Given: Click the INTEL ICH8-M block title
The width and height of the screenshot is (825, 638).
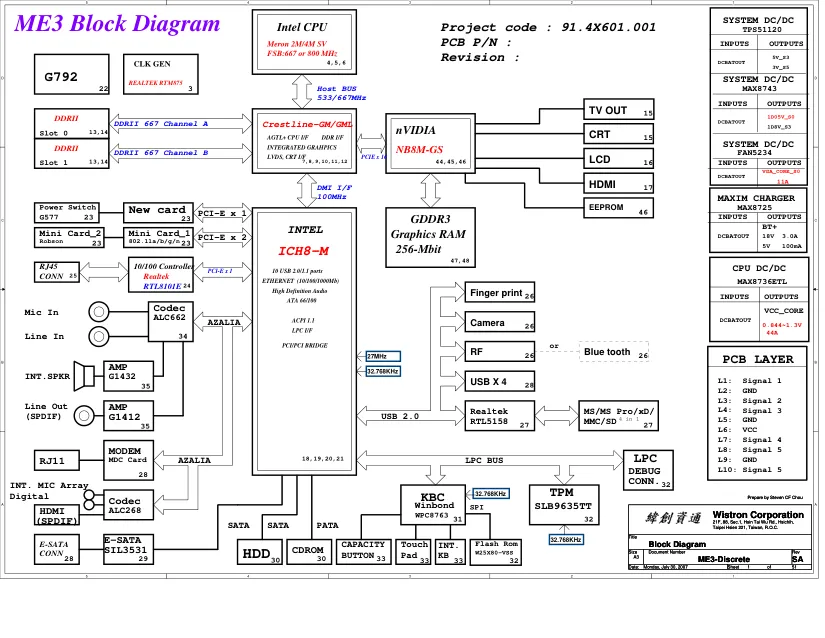Looking at the screenshot, I should [x=304, y=241].
